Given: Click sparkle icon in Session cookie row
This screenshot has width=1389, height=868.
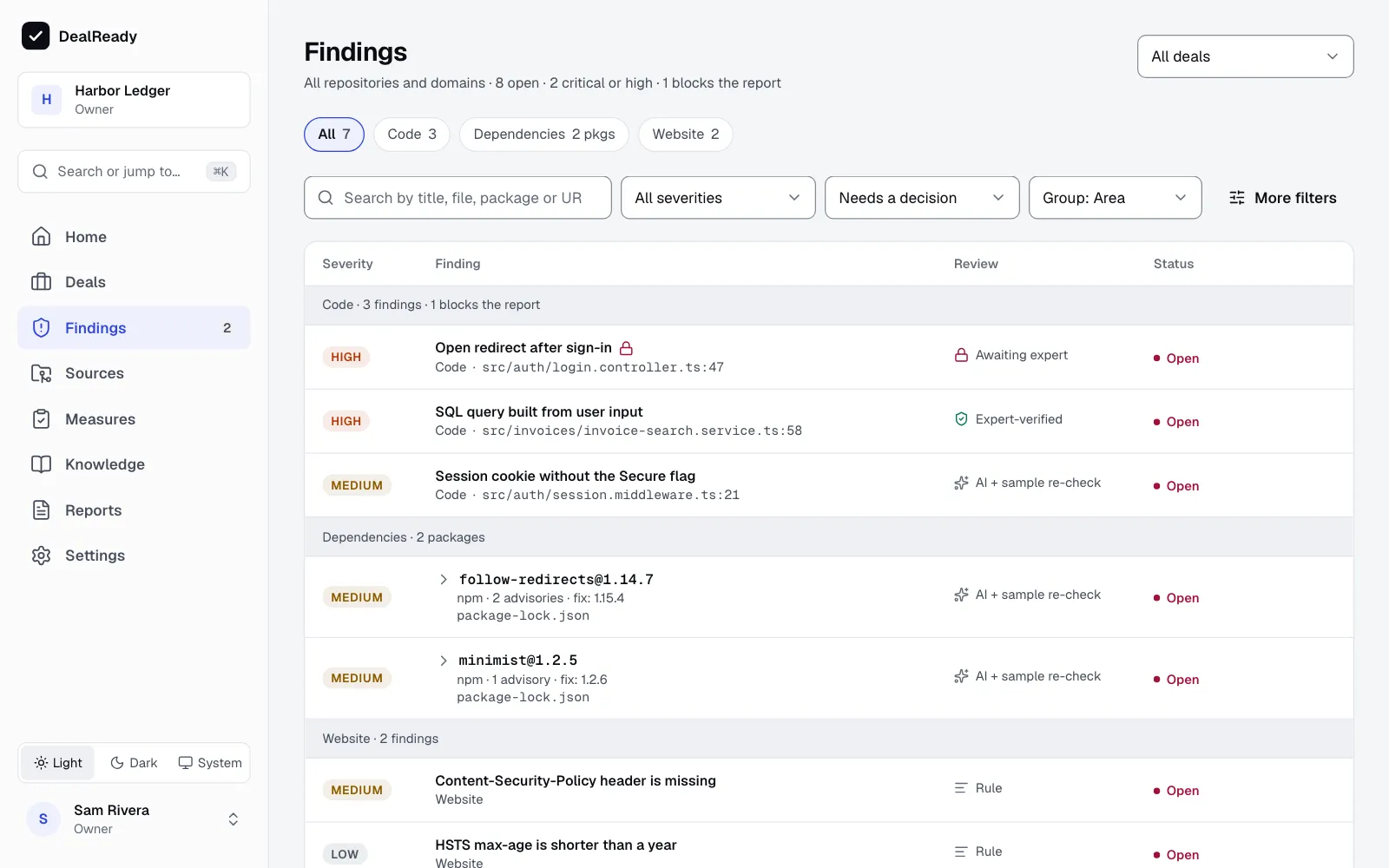Looking at the screenshot, I should 961,483.
